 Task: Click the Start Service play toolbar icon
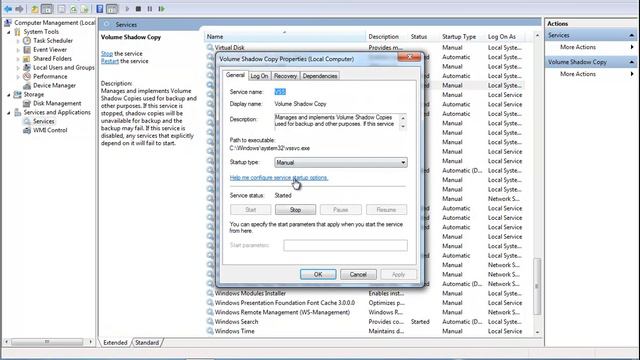point(127,9)
